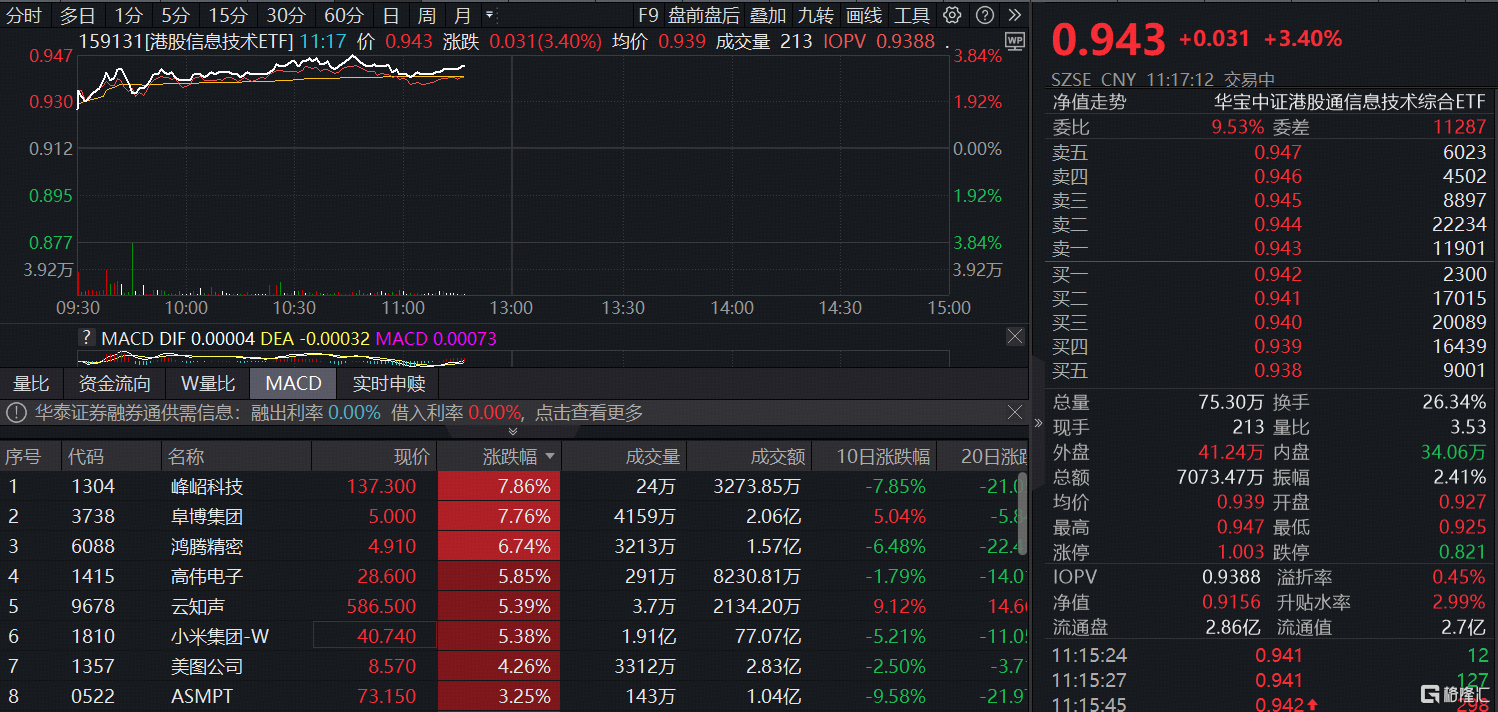Select the 实时申赎 tab
The height and width of the screenshot is (712, 1498).
coord(389,383)
